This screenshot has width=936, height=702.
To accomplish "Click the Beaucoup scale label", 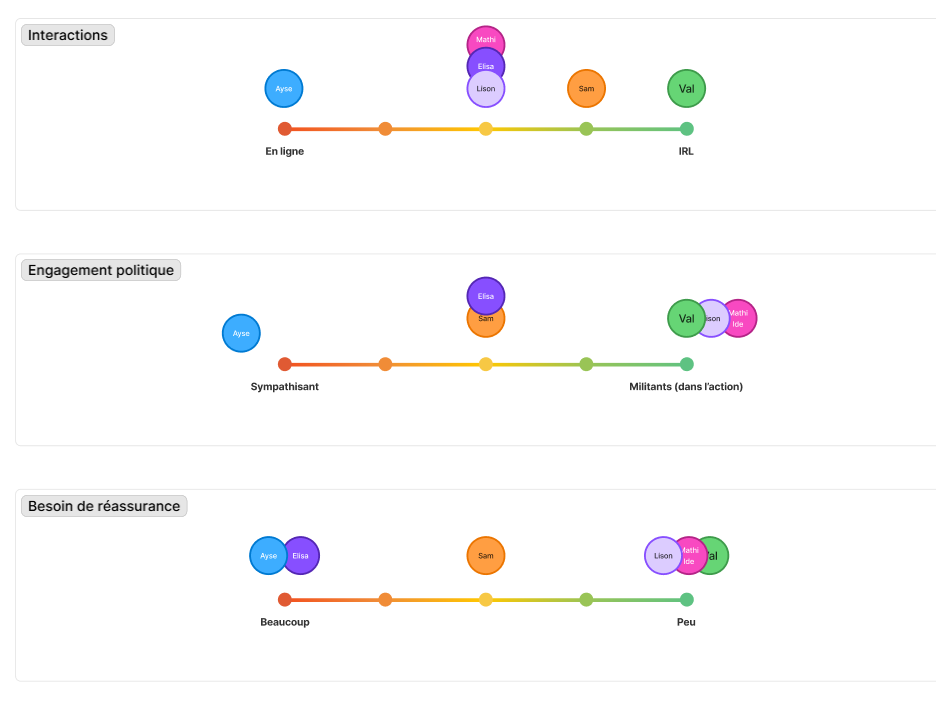I will [285, 622].
